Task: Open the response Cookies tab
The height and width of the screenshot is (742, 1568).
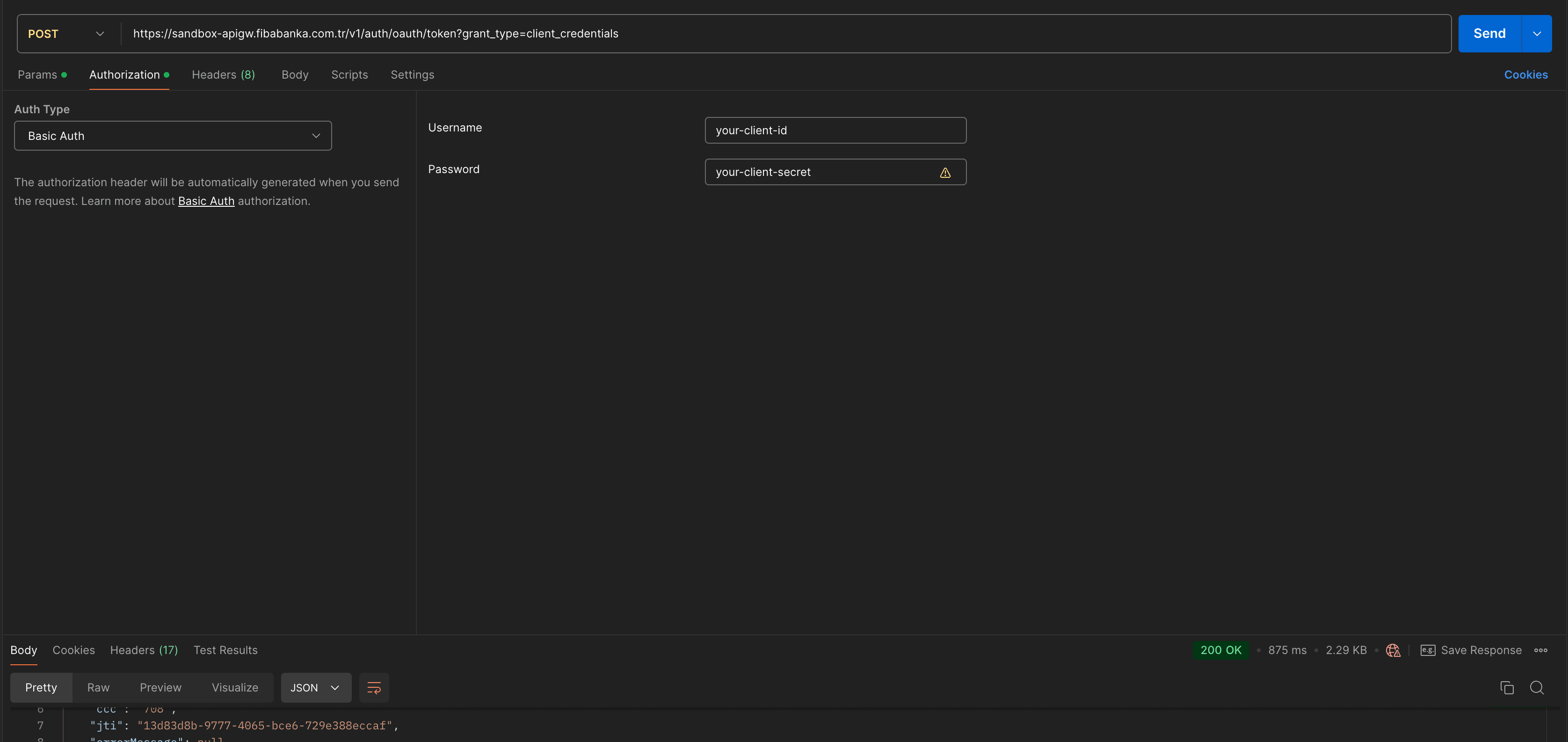Action: coord(73,650)
